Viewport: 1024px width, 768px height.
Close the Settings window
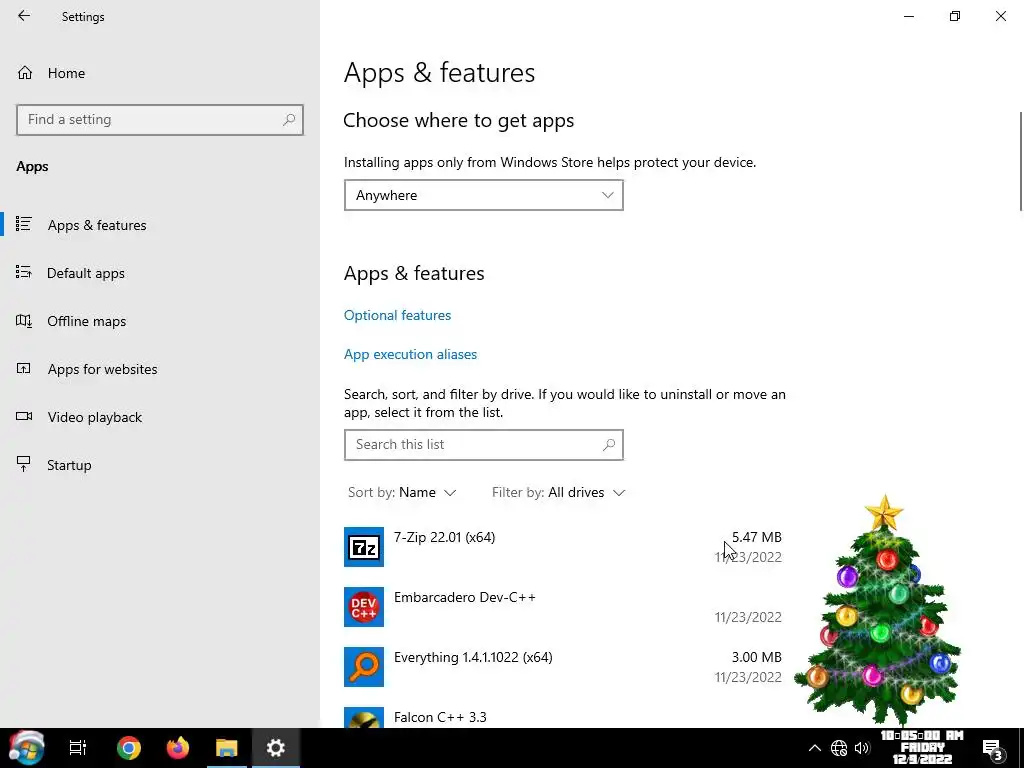tap(1000, 16)
